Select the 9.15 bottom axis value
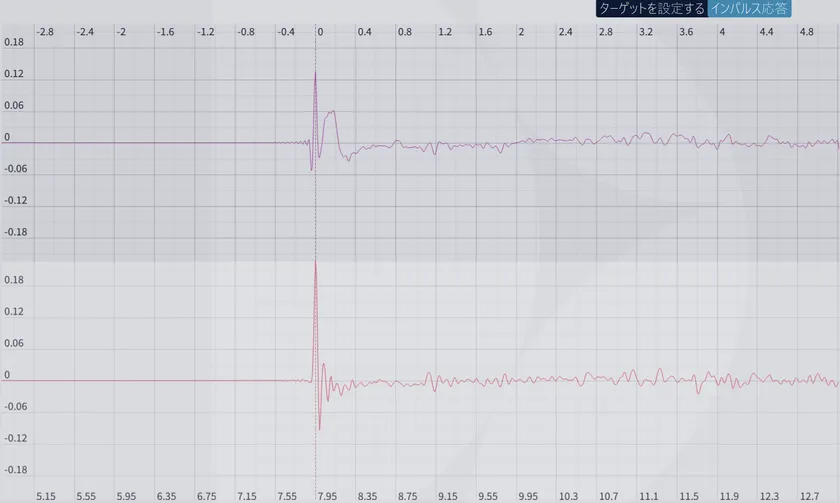 (x=447, y=496)
